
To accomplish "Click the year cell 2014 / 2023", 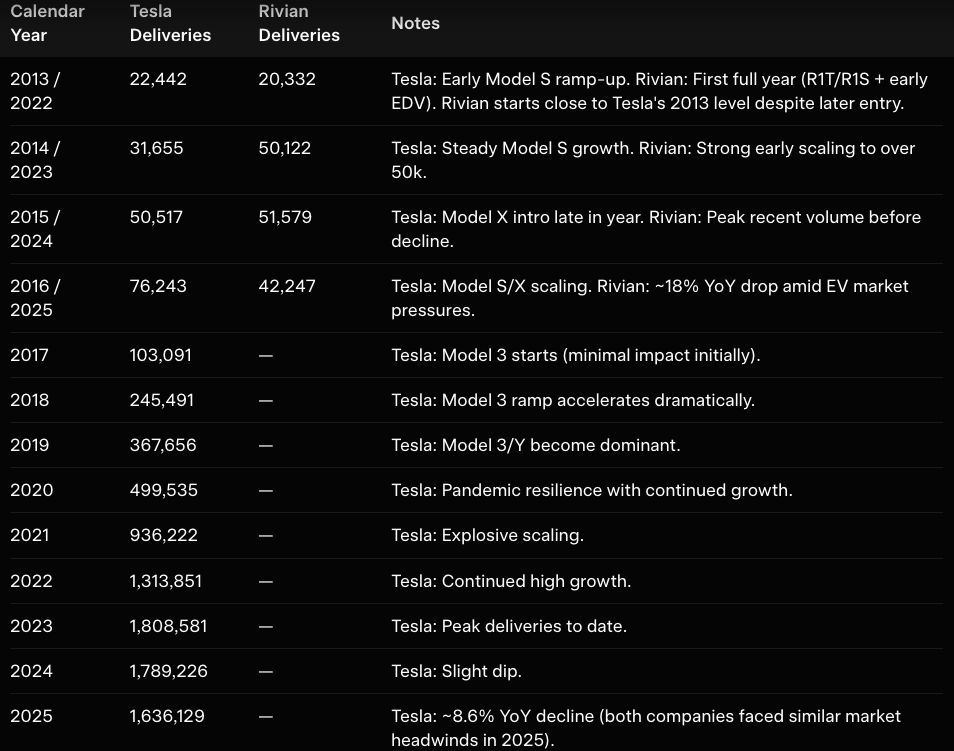I will pos(35,160).
